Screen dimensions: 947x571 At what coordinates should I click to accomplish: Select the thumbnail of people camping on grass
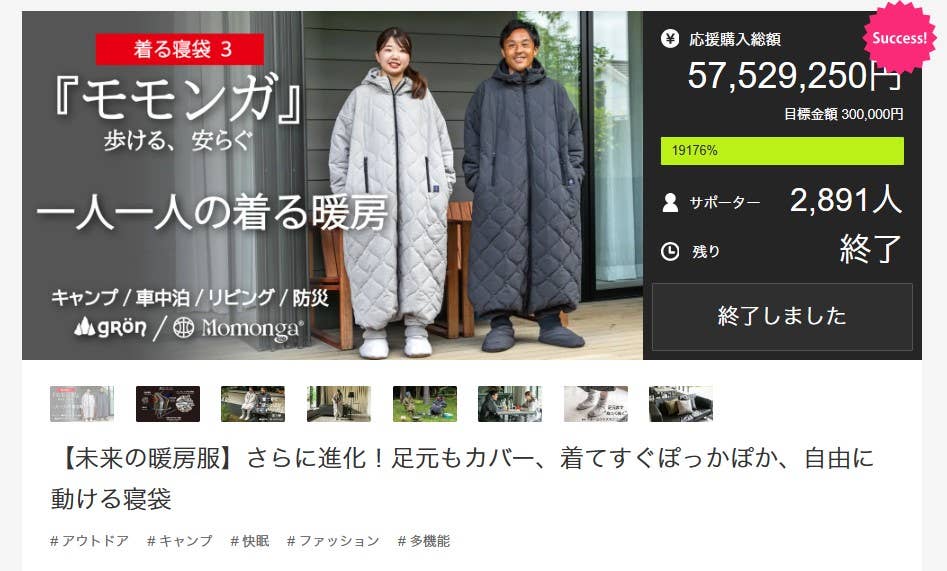tap(425, 404)
